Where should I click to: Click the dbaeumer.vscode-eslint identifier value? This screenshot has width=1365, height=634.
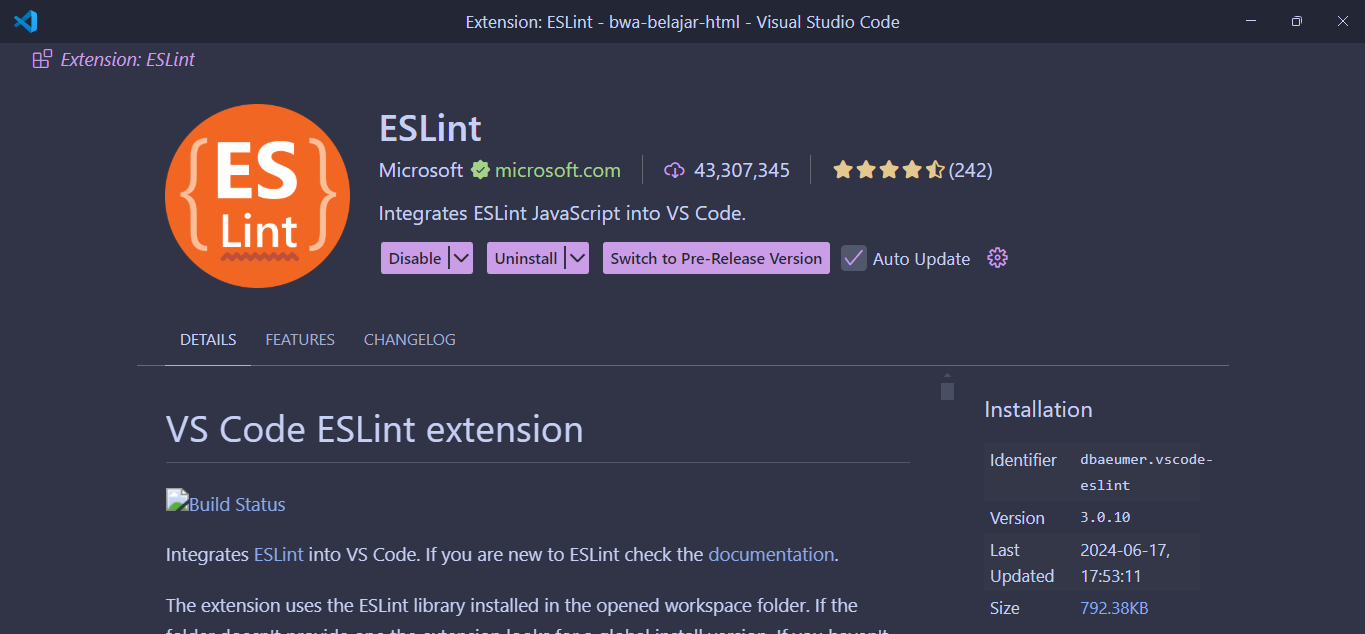1146,472
